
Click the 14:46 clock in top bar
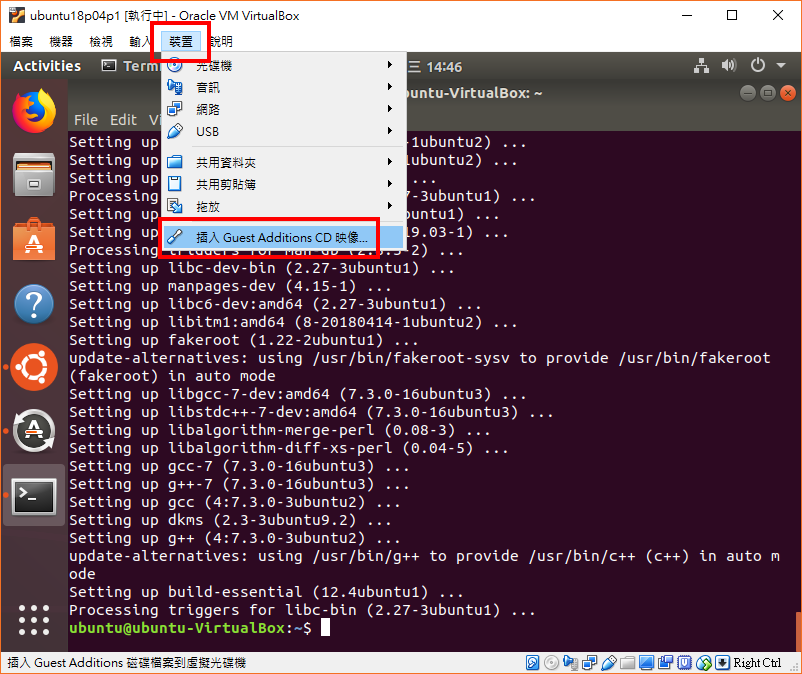[443, 67]
